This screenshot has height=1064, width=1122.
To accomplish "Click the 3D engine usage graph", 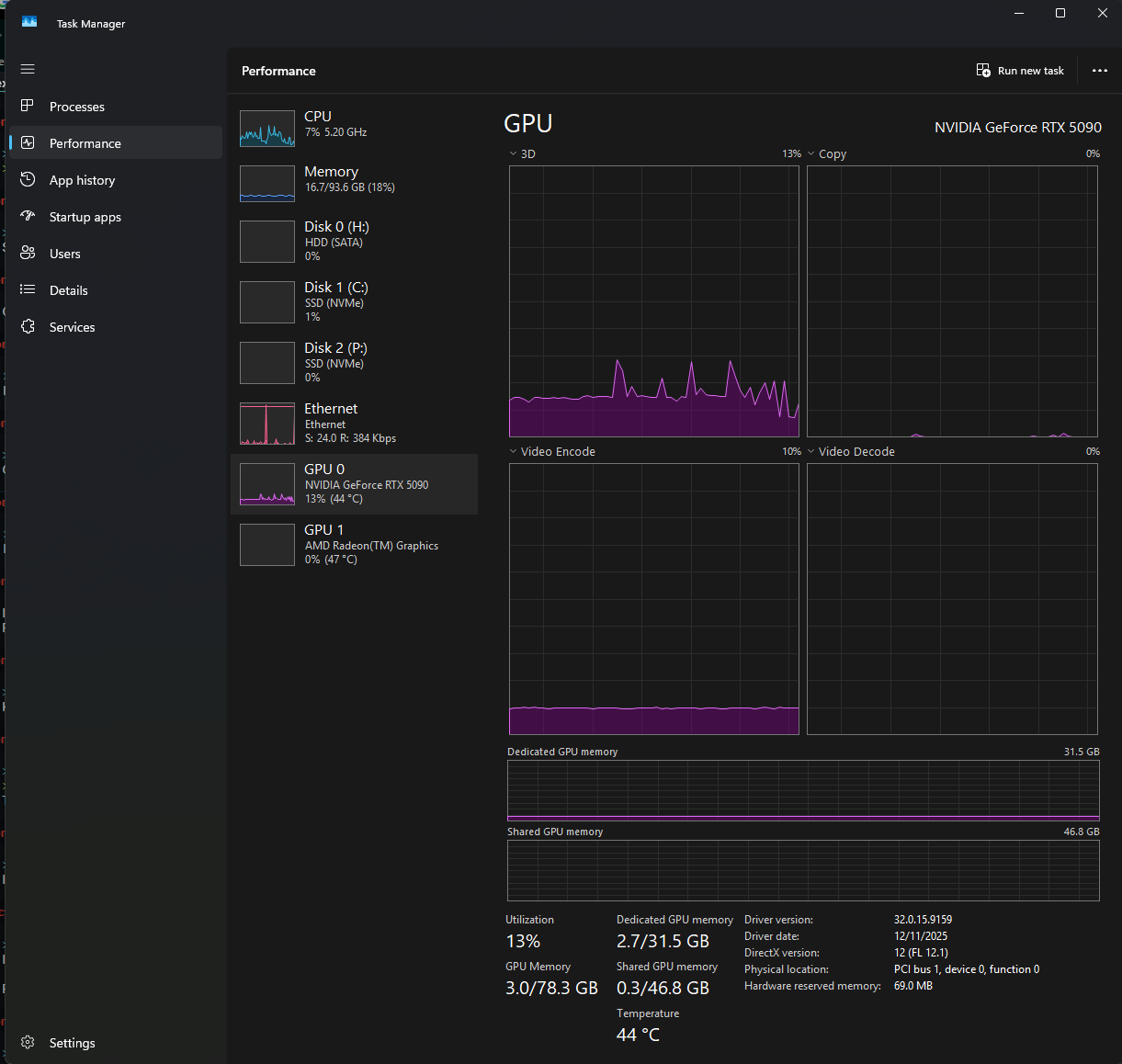I will [654, 301].
